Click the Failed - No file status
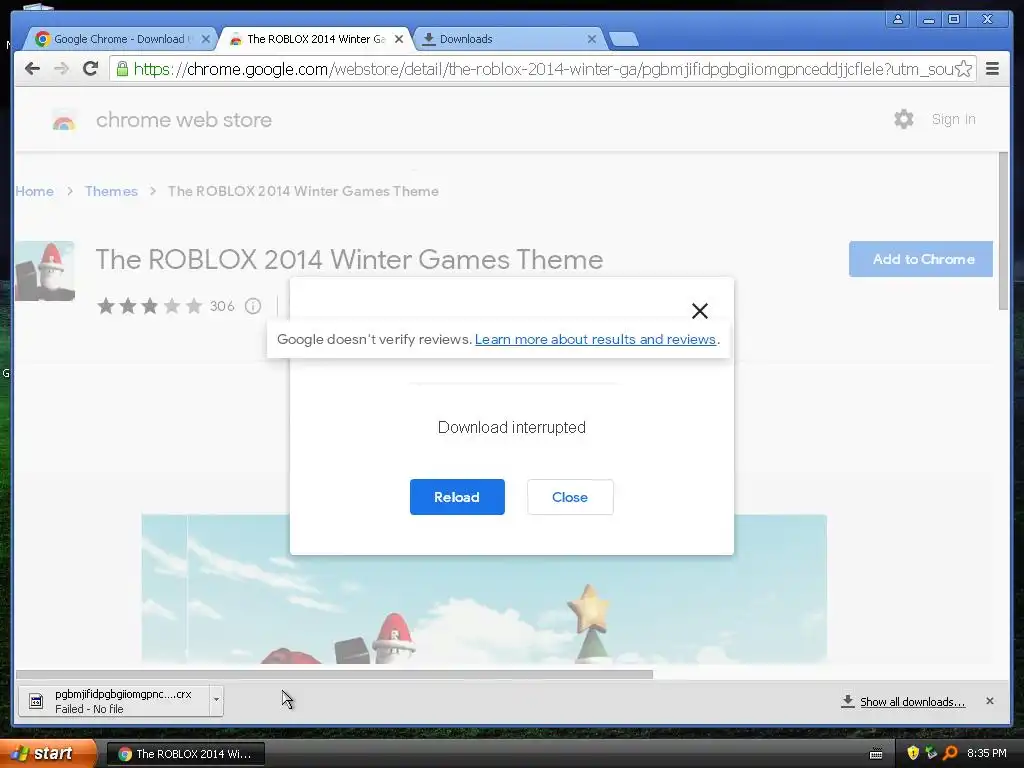The image size is (1024, 768). 89,709
